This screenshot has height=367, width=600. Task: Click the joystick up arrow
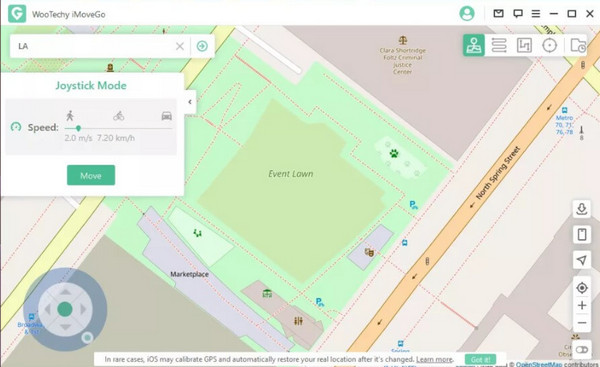[x=65, y=292]
